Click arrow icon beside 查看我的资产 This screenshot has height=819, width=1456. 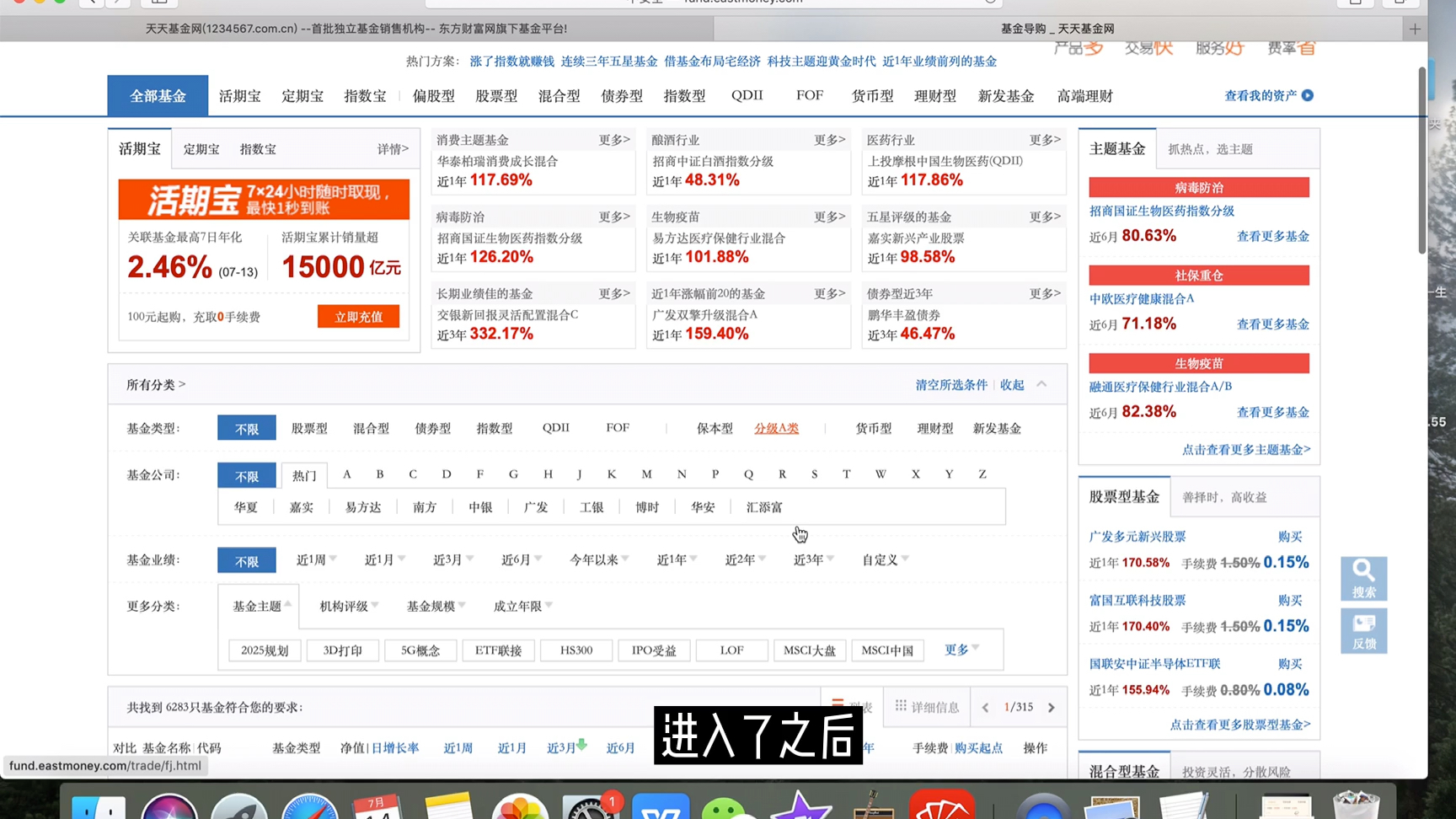(1308, 95)
